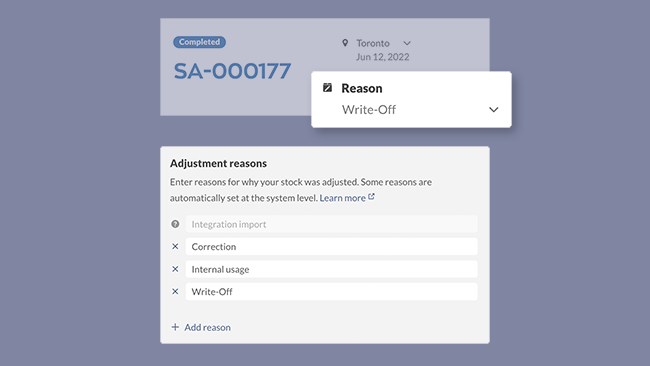Image resolution: width=650 pixels, height=366 pixels.
Task: Click into the Internal usage reason field
Action: (x=332, y=269)
